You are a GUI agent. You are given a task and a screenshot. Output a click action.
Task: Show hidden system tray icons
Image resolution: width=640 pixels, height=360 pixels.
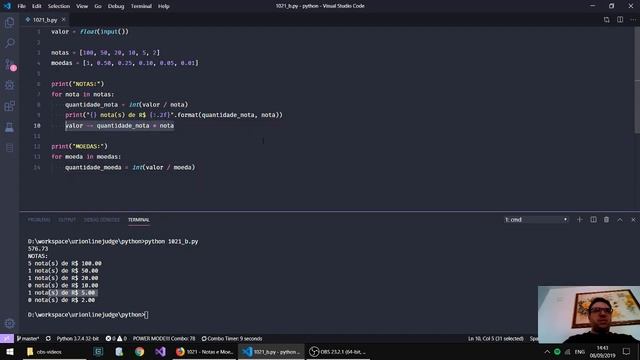click(x=547, y=351)
